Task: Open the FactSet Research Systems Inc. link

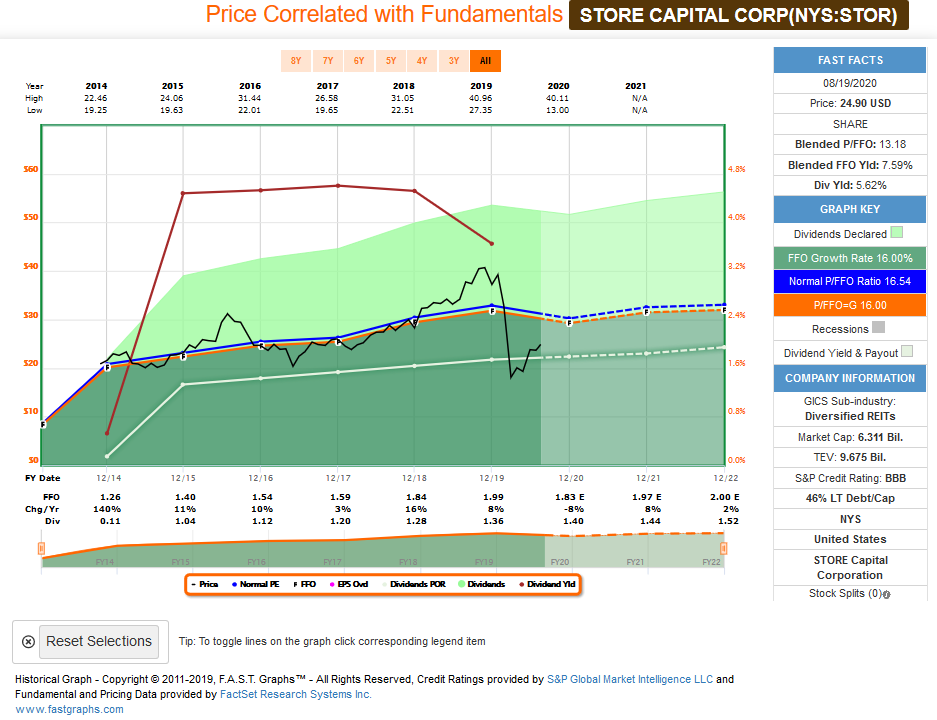Action: 296,694
